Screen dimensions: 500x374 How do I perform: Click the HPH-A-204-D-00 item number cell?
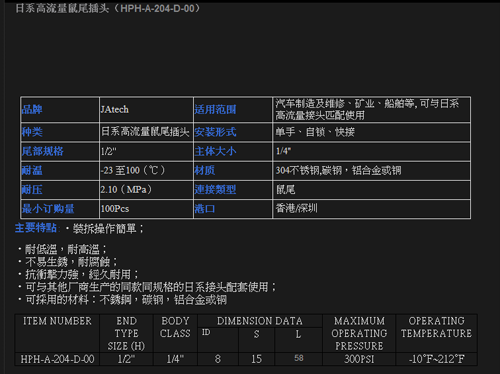coord(57,359)
